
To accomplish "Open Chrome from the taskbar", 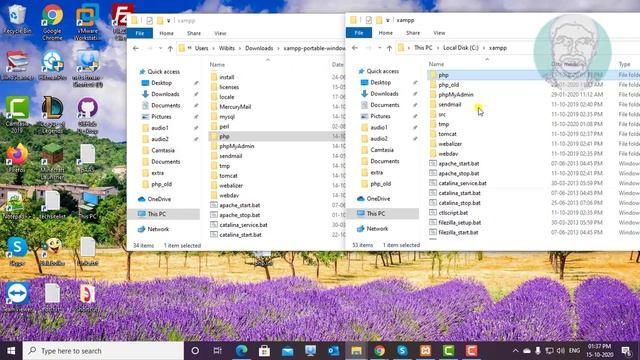I will click(x=379, y=351).
